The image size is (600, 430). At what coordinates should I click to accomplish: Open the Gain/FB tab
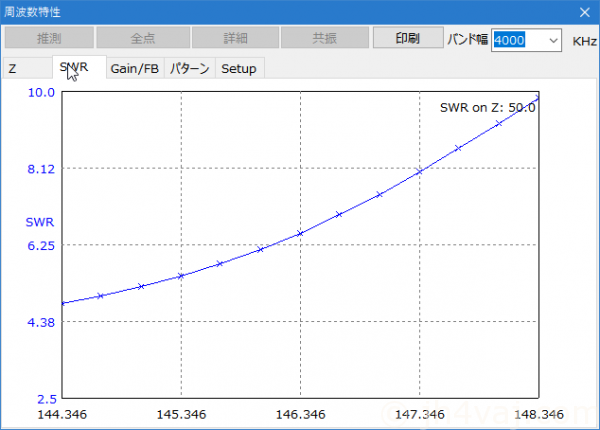pos(134,69)
